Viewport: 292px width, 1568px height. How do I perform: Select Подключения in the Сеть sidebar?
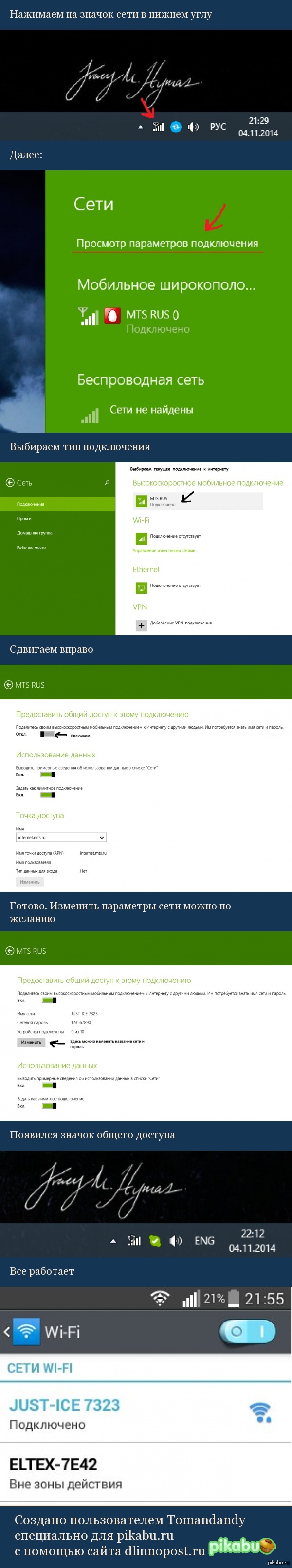pos(58,504)
